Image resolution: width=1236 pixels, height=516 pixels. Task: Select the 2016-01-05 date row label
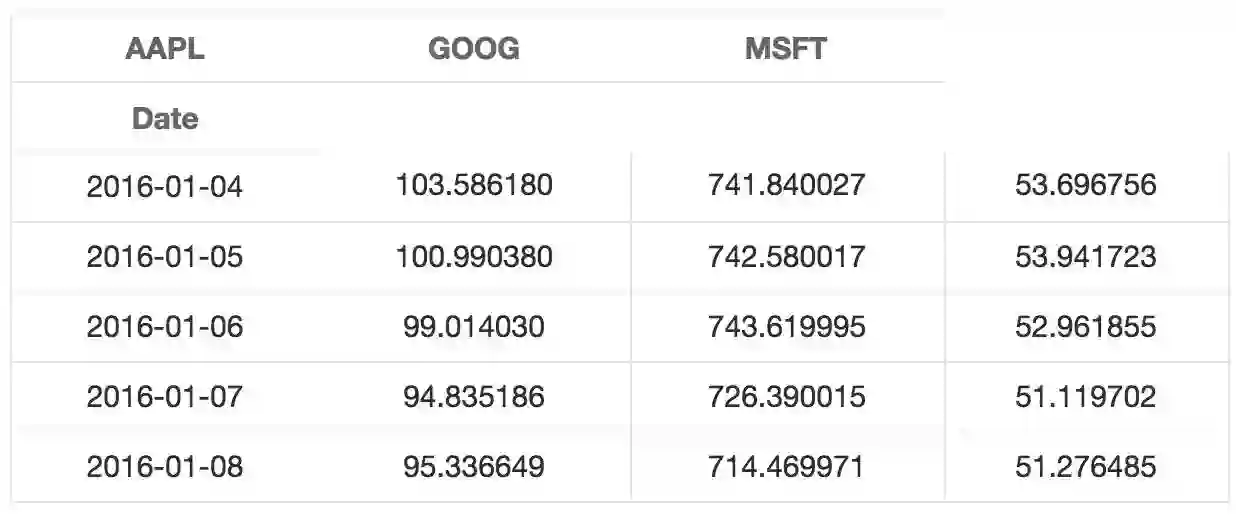tap(165, 257)
